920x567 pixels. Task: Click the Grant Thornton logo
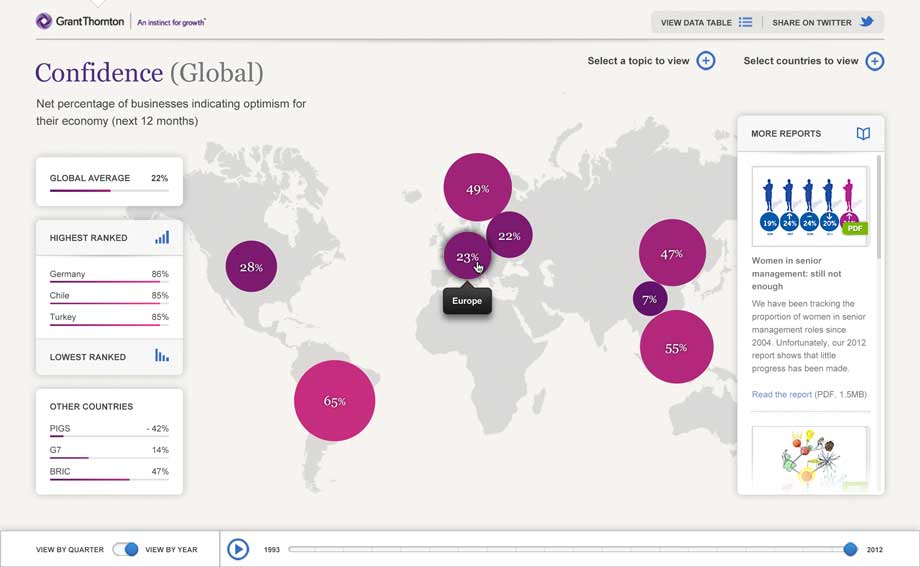tap(80, 21)
